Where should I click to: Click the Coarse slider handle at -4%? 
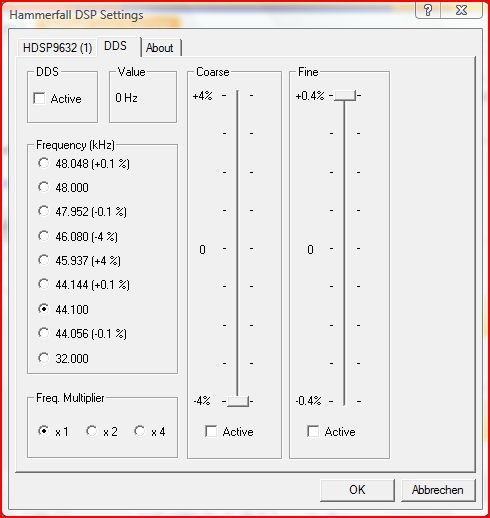(x=238, y=401)
